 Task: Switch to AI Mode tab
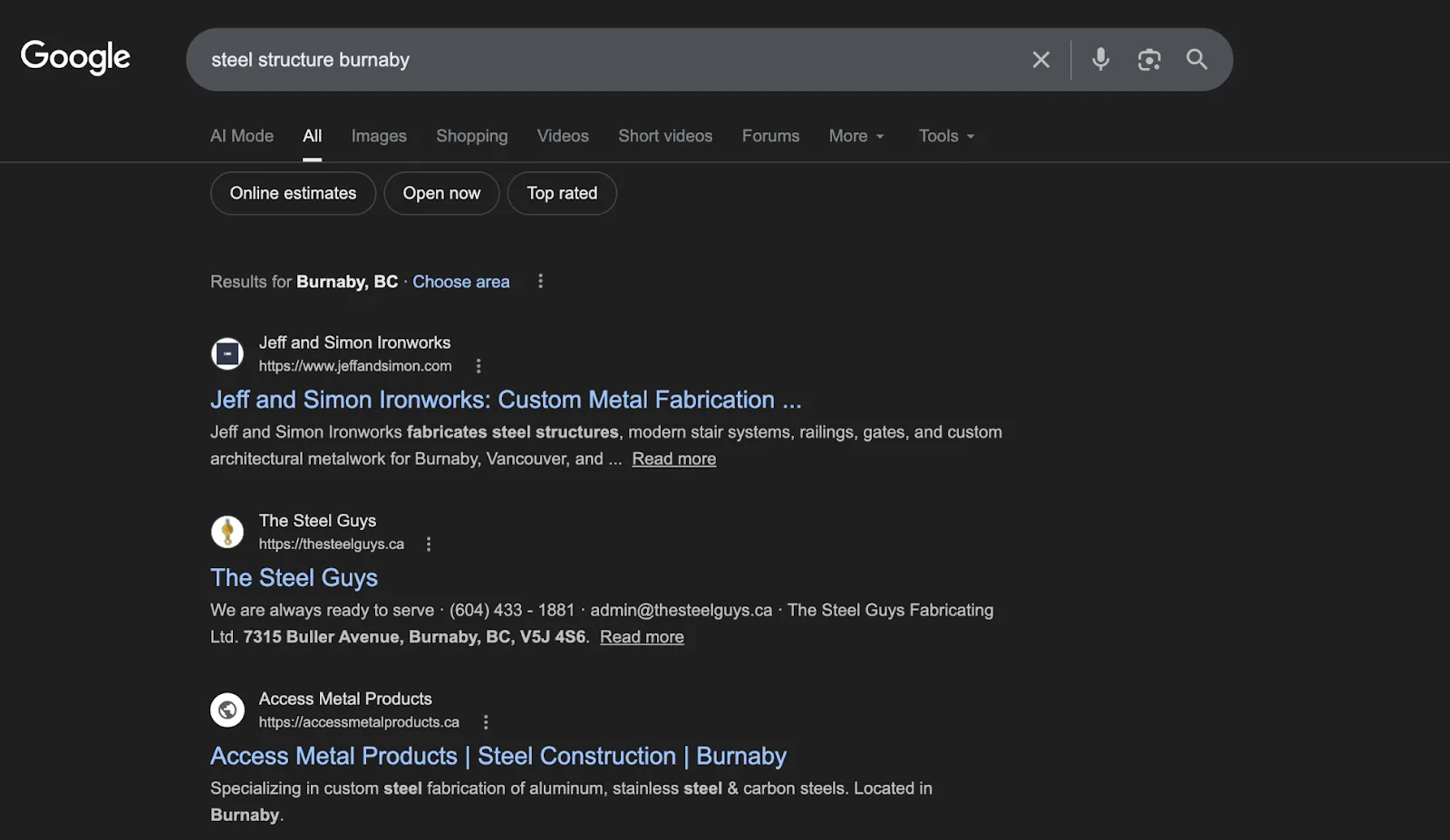pos(242,136)
